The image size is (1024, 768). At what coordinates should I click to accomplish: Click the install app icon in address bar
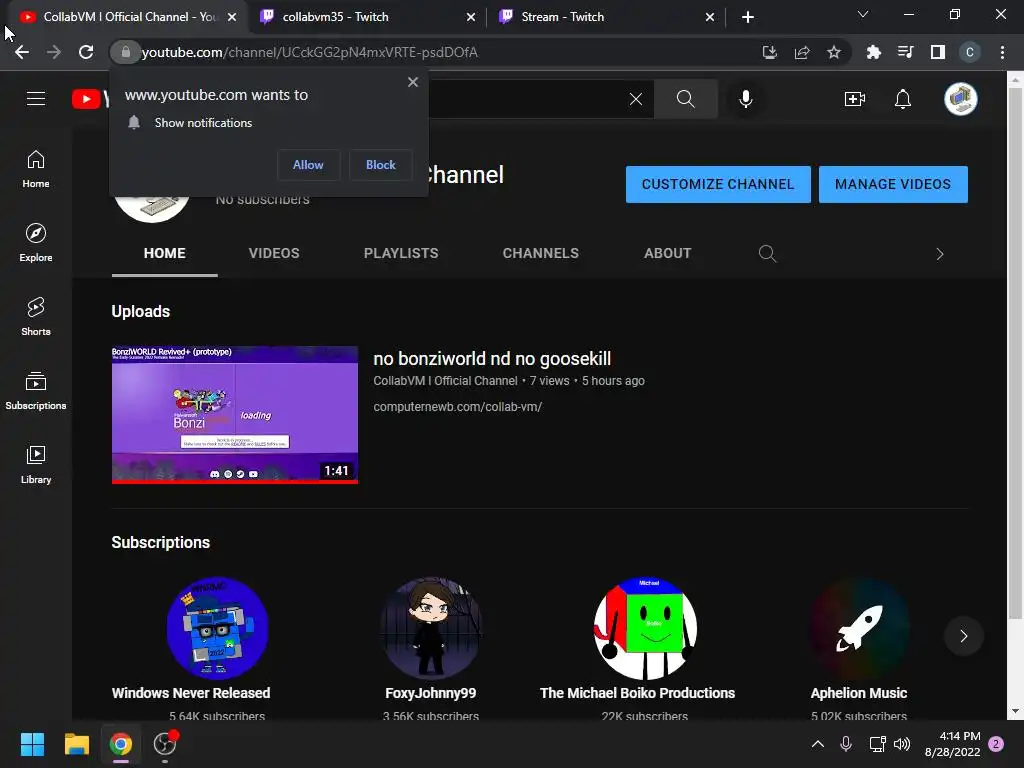point(770,52)
